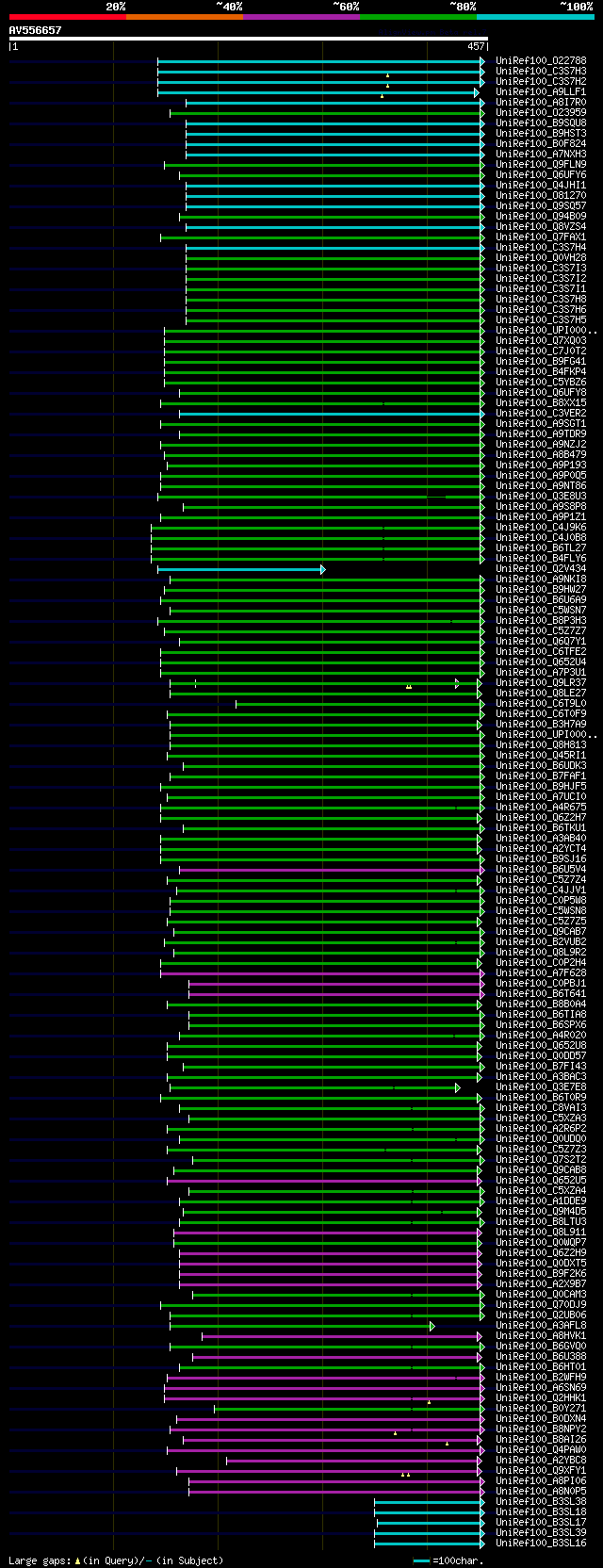Viewport: 603px width, 1568px height.
Task: Select the label UniRef100_Q8L911
Action: coord(541,1233)
